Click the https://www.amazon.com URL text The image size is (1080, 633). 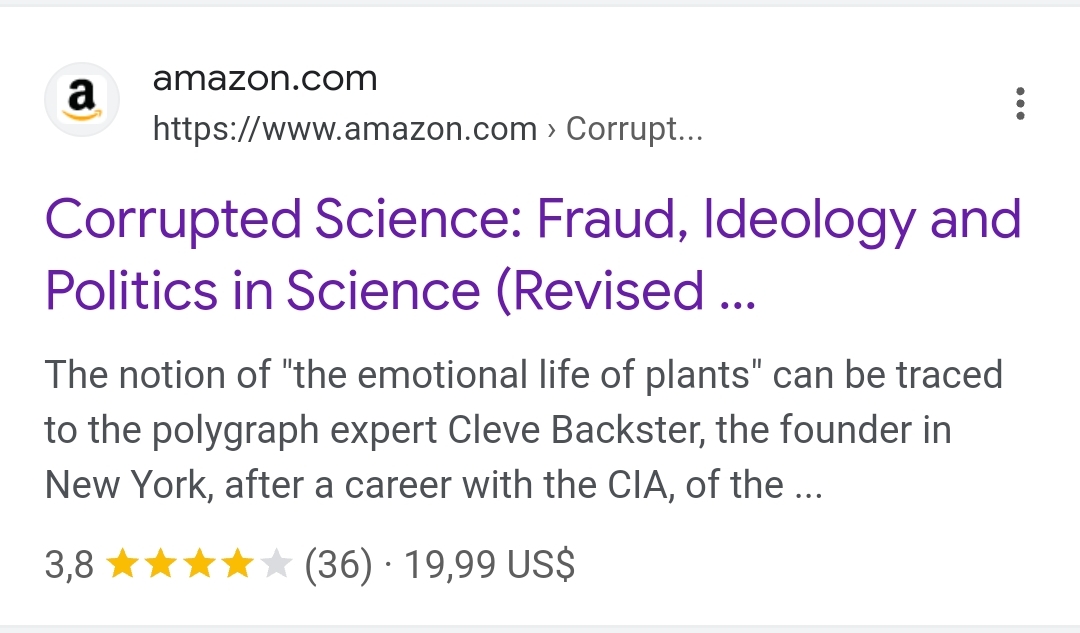pyautogui.click(x=345, y=129)
